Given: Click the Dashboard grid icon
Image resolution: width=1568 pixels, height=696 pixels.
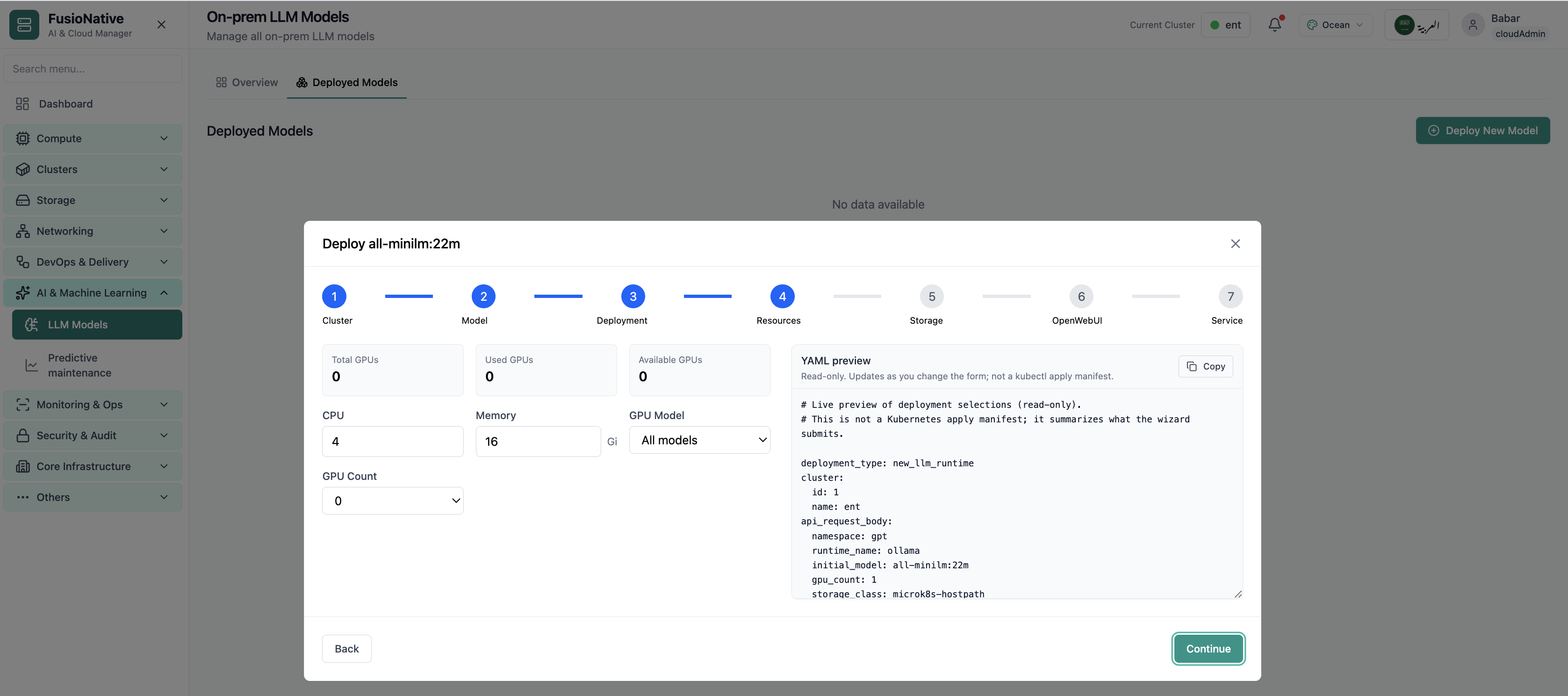Looking at the screenshot, I should tap(22, 103).
